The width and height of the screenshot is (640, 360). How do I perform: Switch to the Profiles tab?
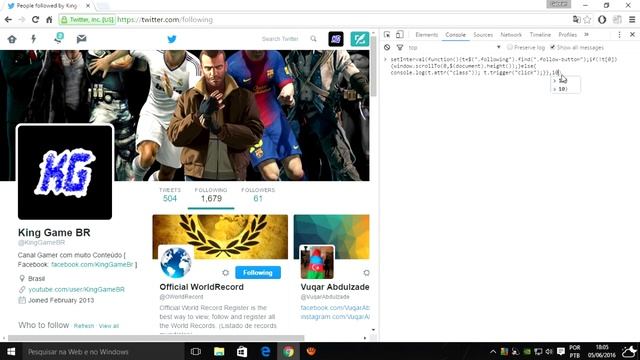[x=568, y=35]
